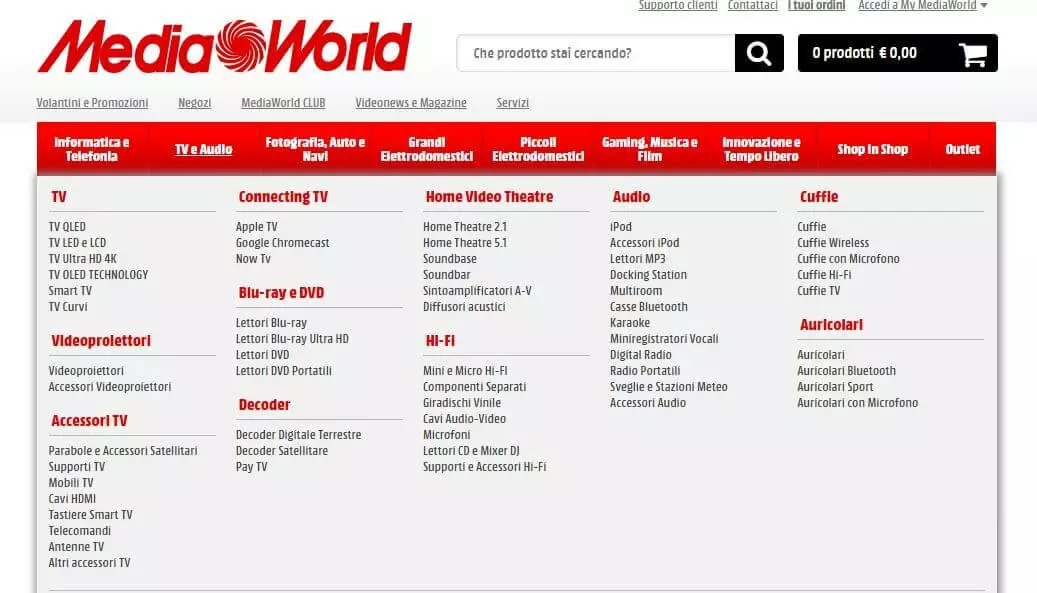Open TV Curvi
This screenshot has width=1037, height=593.
[x=67, y=307]
